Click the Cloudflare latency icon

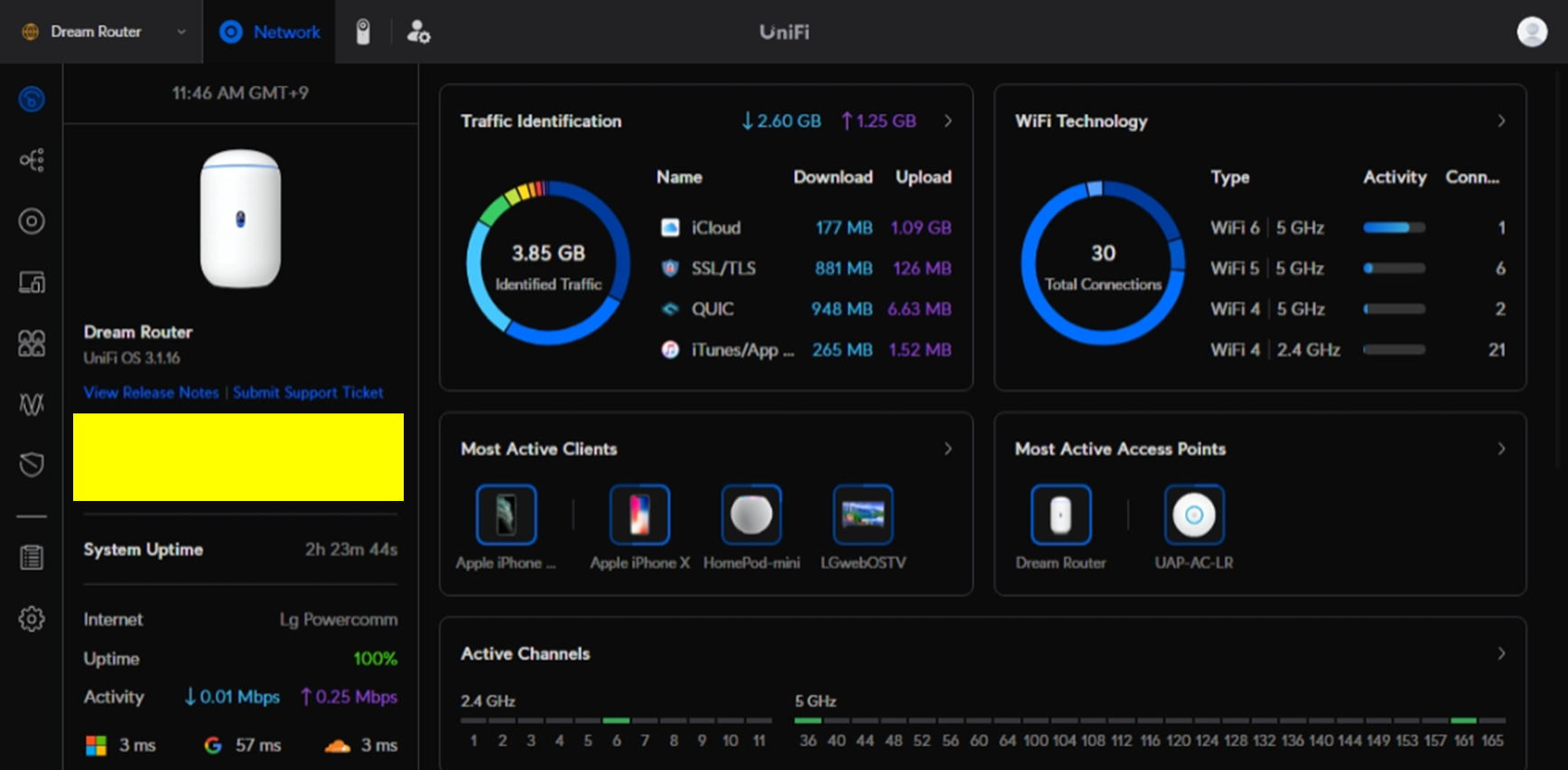pyautogui.click(x=337, y=746)
